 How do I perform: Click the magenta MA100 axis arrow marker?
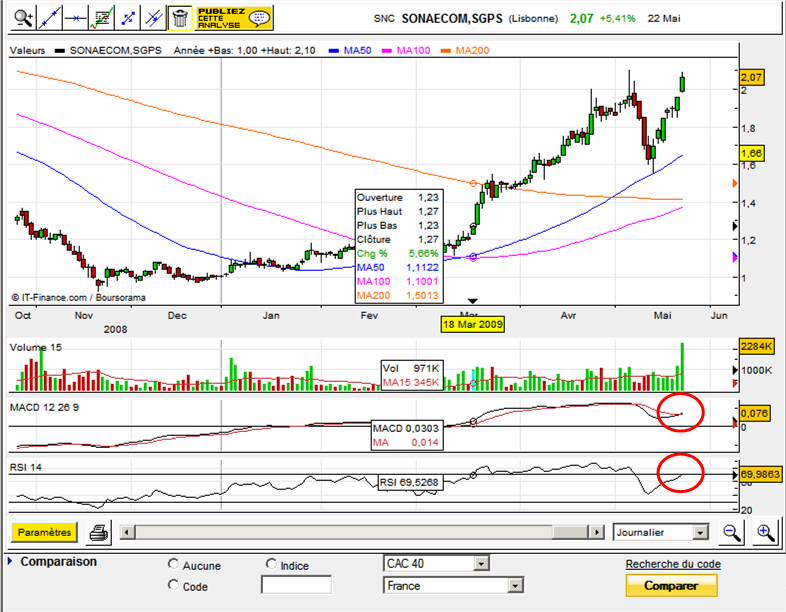pyautogui.click(x=735, y=257)
